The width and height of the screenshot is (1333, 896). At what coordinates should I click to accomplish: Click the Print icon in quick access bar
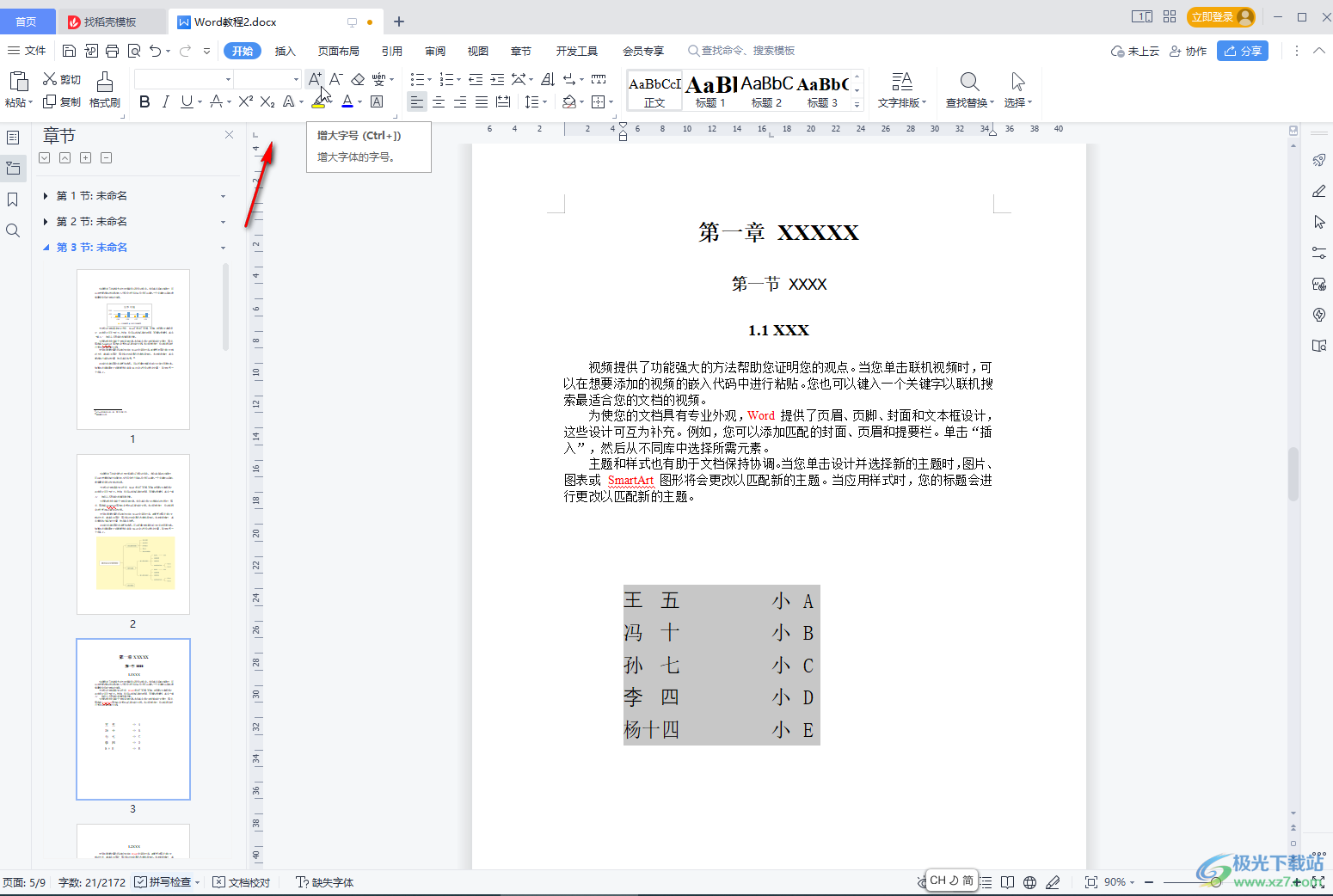click(x=113, y=51)
